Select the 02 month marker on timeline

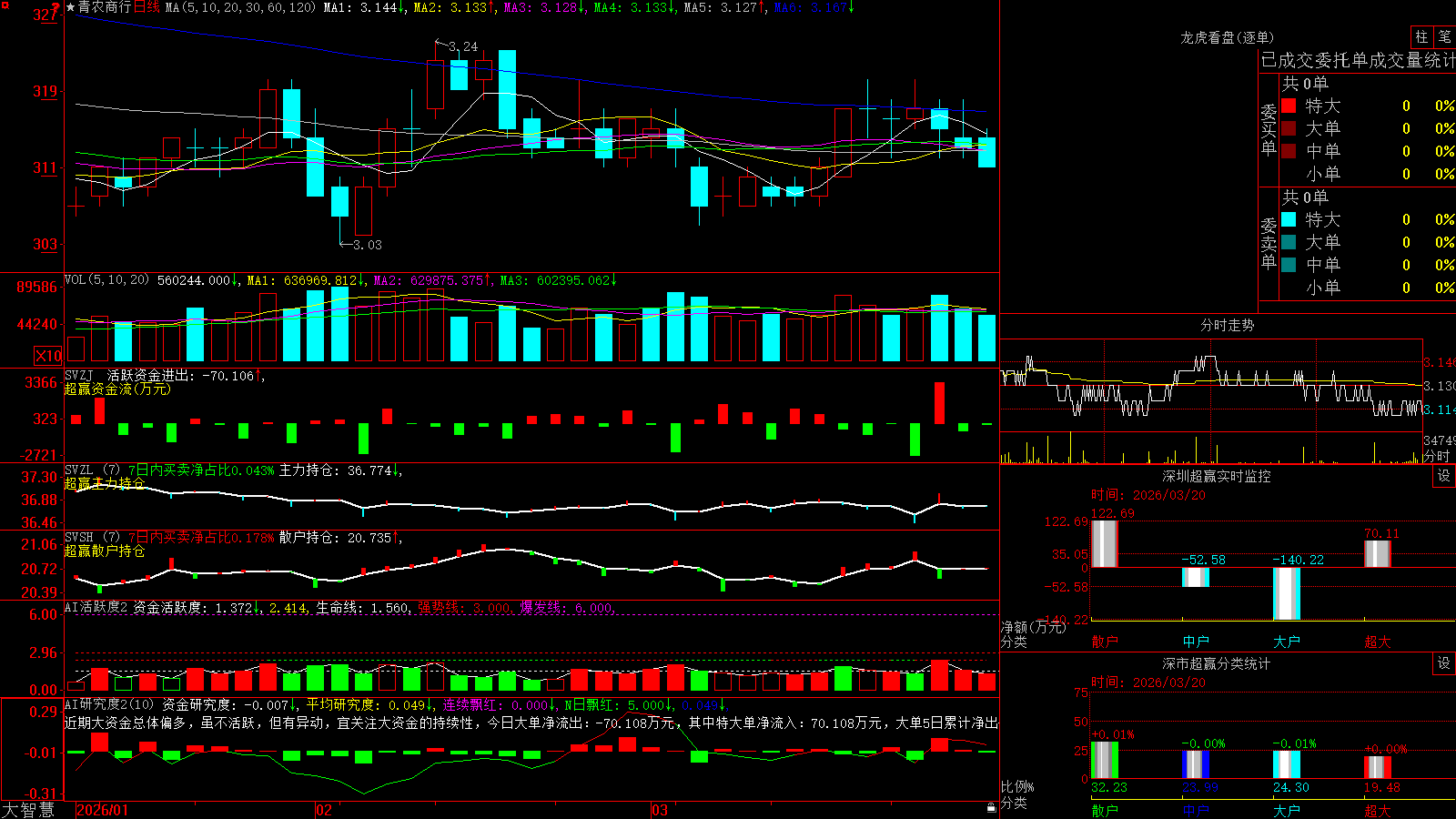click(x=324, y=810)
